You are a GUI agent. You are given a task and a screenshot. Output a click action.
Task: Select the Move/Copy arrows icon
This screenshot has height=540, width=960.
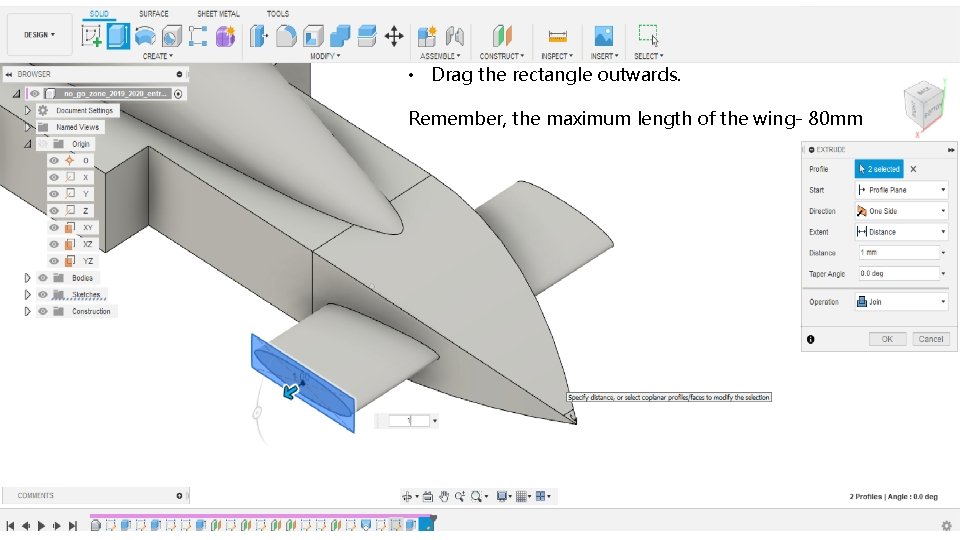pyautogui.click(x=394, y=36)
